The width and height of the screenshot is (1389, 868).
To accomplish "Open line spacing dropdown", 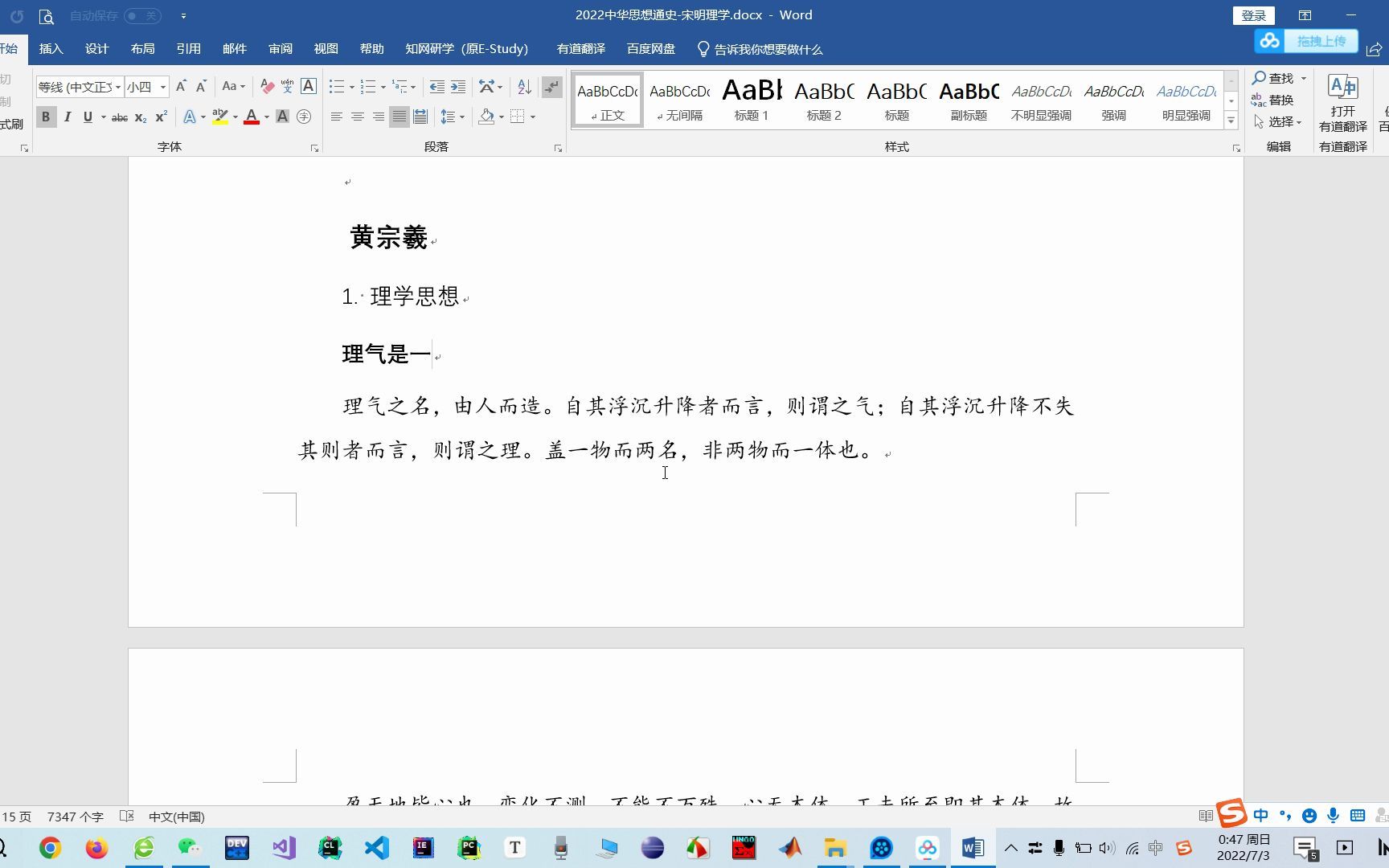I will [453, 117].
